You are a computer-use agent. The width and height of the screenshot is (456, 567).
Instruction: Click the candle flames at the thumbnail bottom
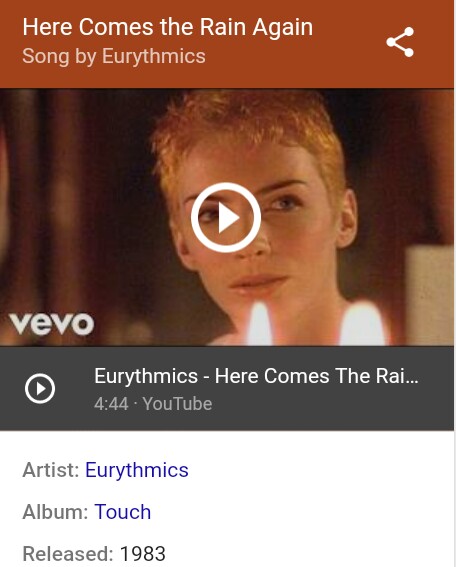tap(315, 324)
